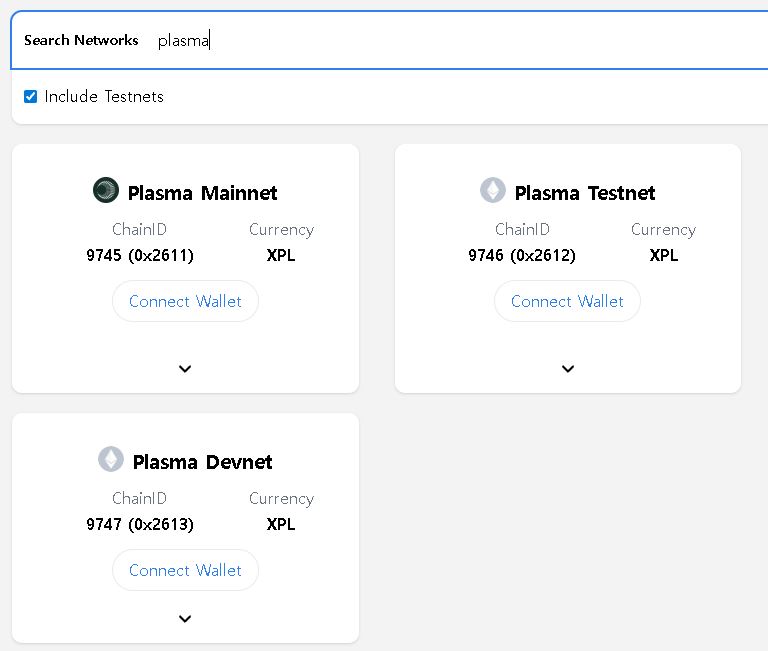This screenshot has width=768, height=651.
Task: Click the 'Search Networks' field label
Action: click(x=81, y=41)
